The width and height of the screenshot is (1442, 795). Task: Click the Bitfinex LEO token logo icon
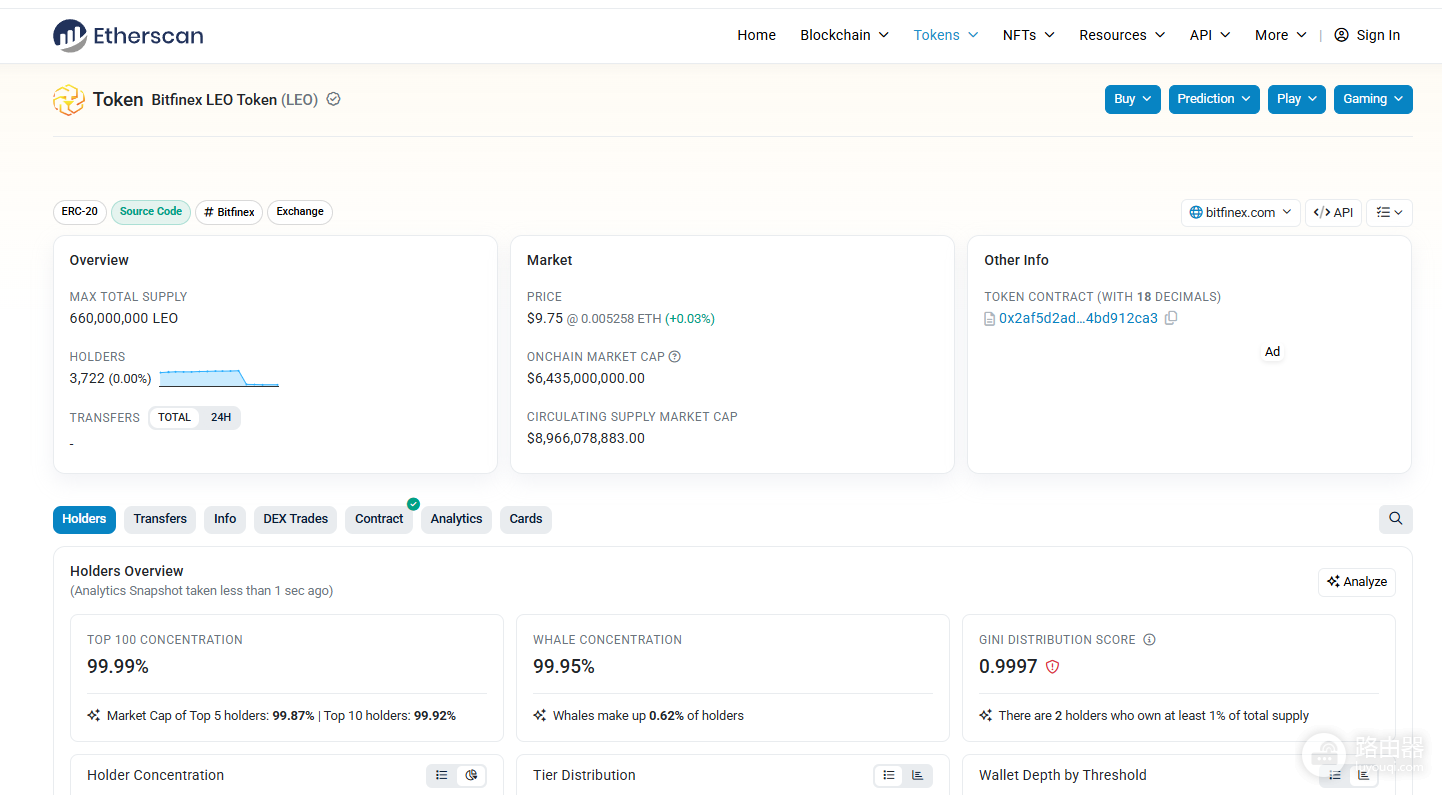69,100
